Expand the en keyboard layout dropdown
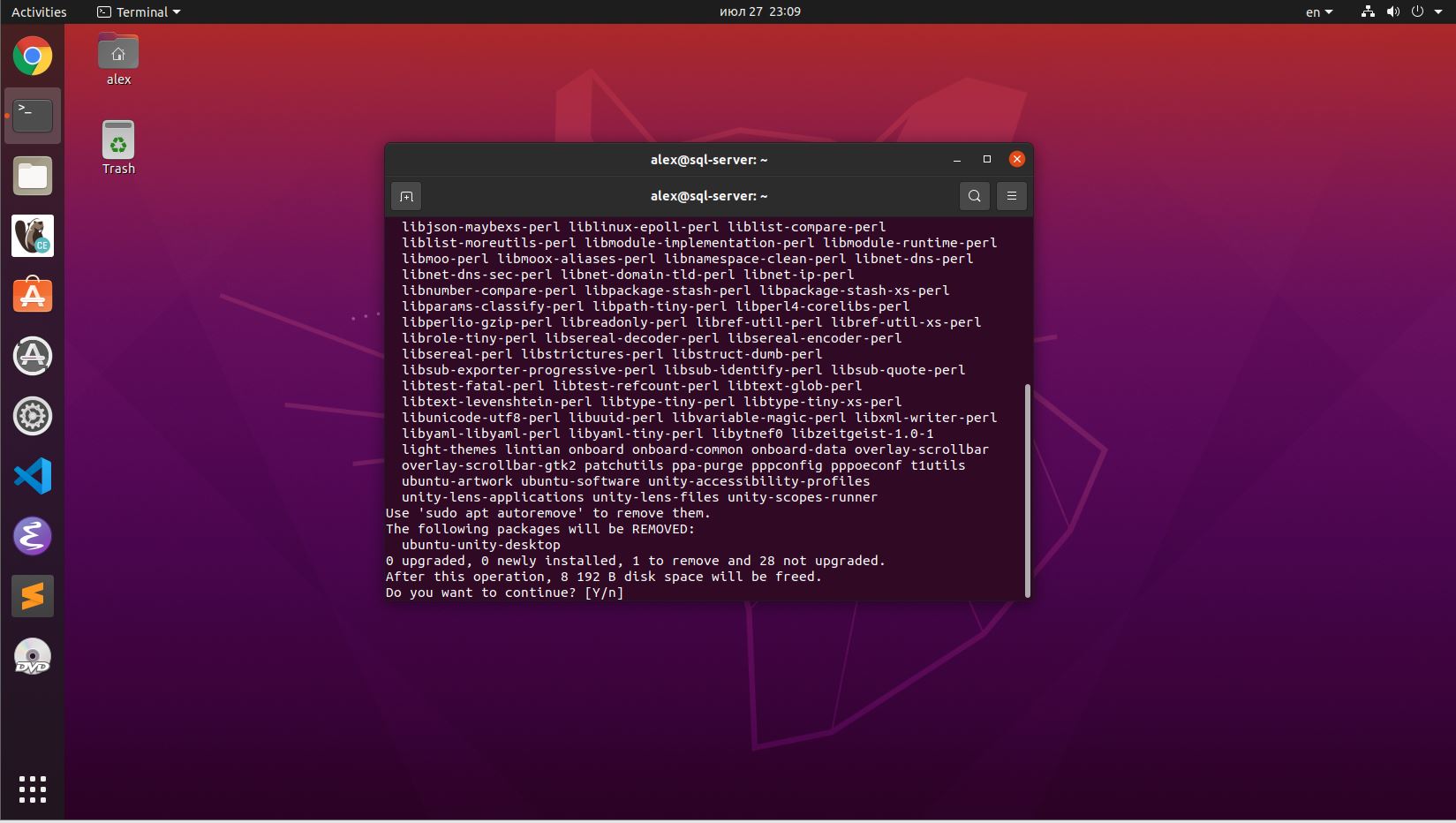1456x823 pixels. click(1319, 11)
